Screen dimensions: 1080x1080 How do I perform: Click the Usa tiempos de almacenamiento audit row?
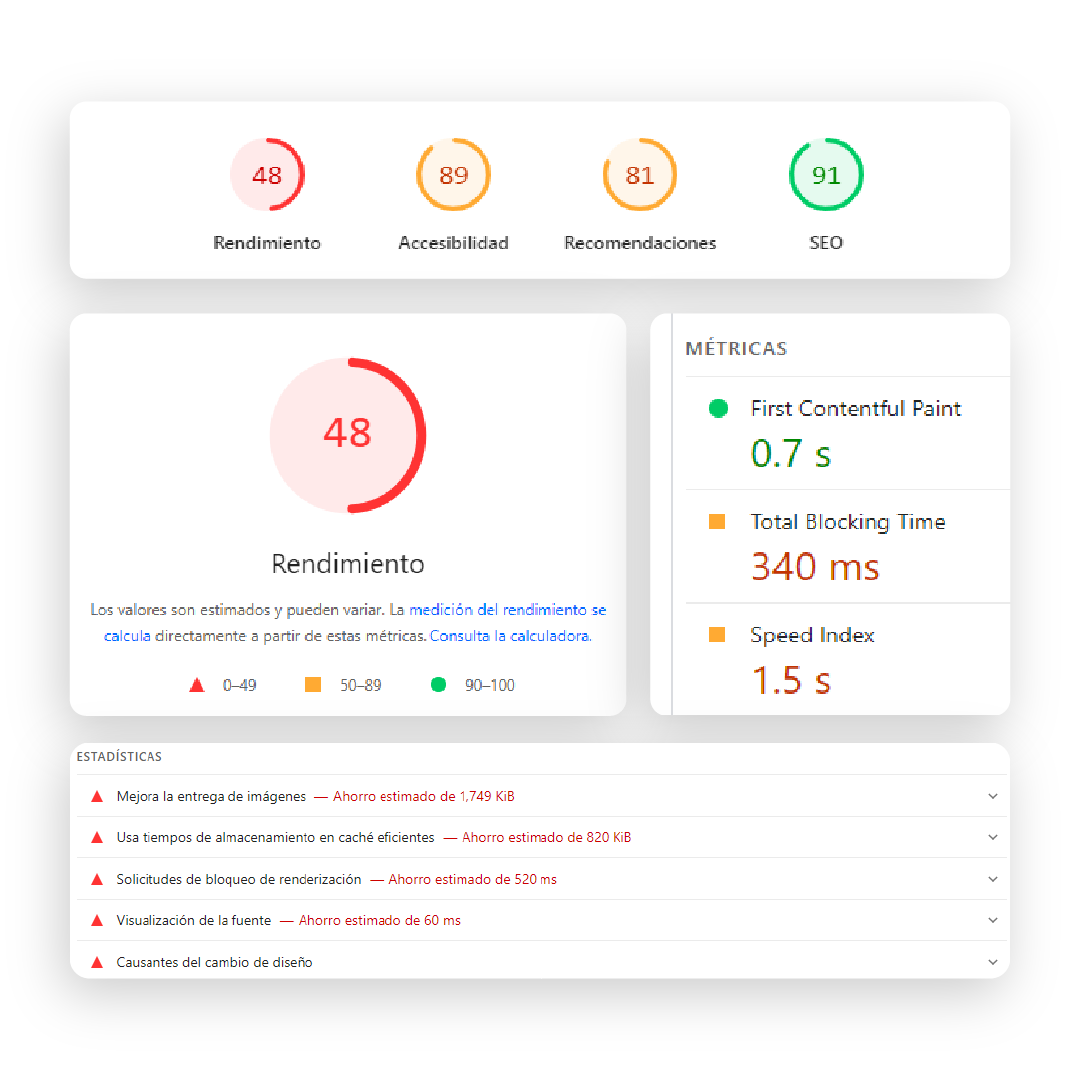coord(275,838)
